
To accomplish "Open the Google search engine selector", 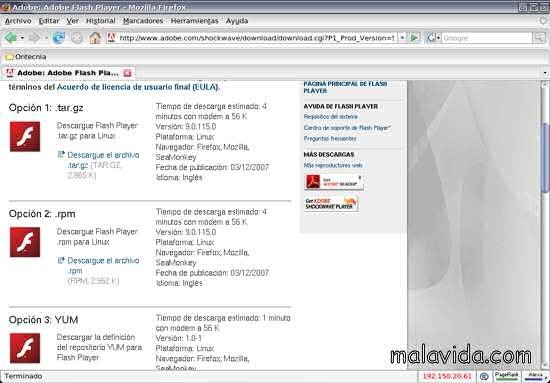I will pos(433,38).
